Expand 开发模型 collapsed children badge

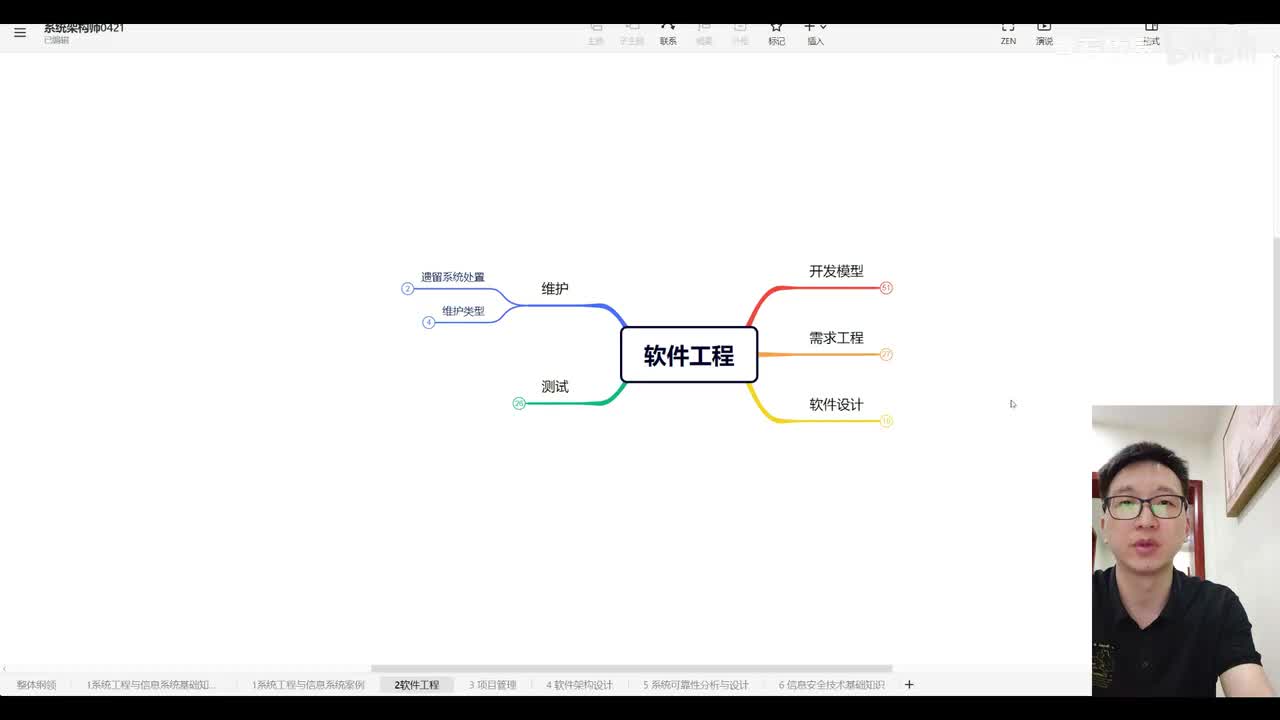[x=886, y=288]
